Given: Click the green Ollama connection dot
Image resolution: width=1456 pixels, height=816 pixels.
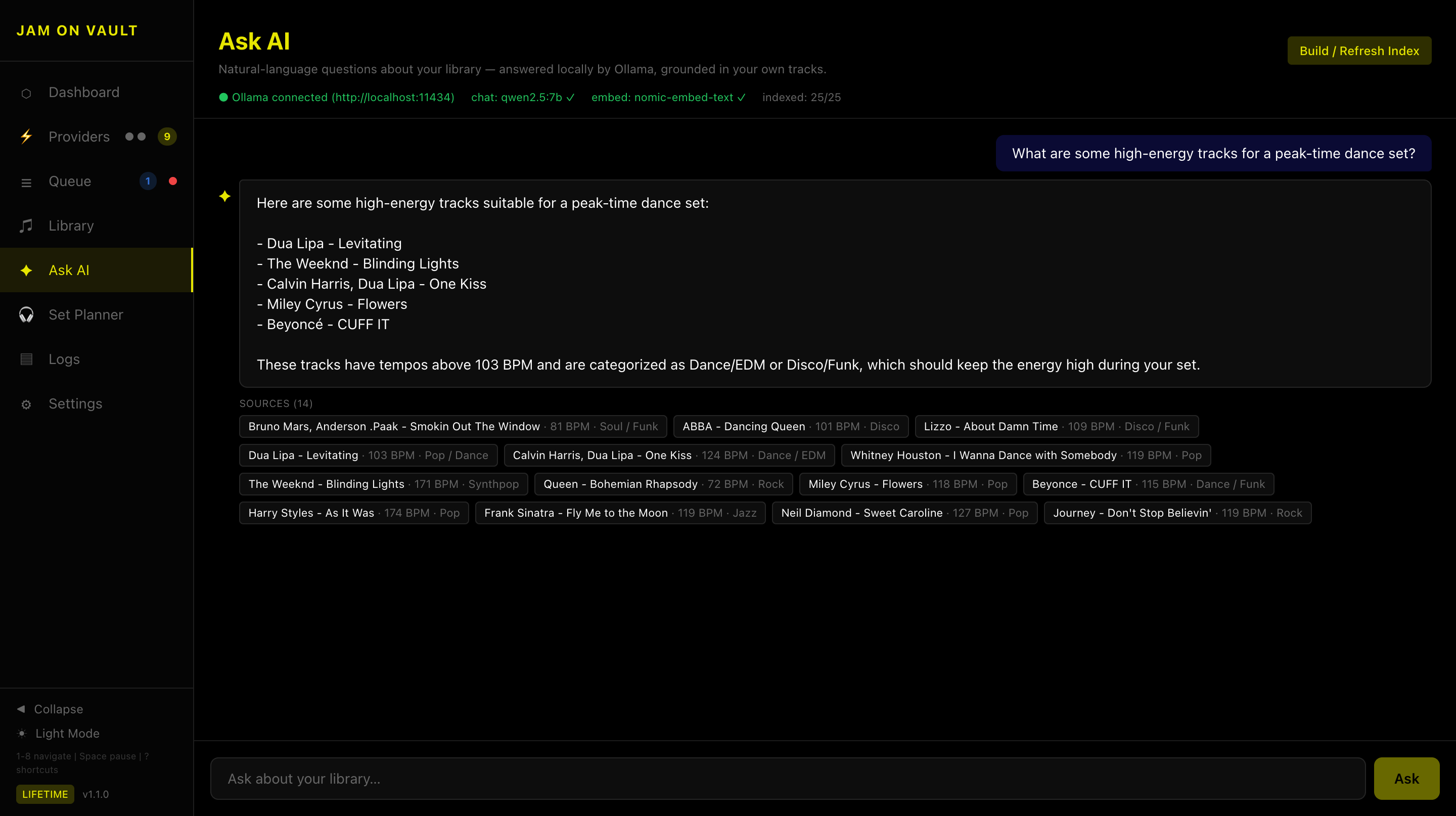Looking at the screenshot, I should pos(223,97).
